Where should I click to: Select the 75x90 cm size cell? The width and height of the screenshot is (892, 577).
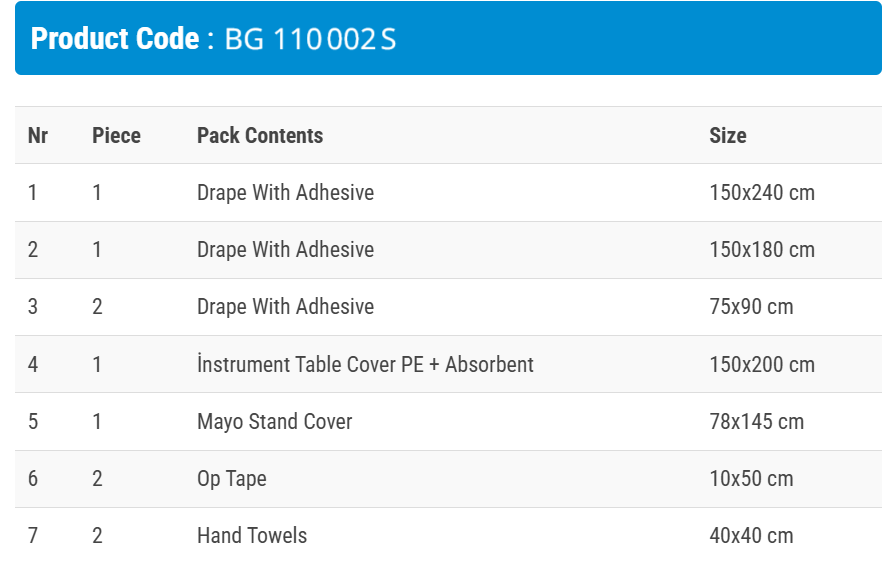click(751, 307)
